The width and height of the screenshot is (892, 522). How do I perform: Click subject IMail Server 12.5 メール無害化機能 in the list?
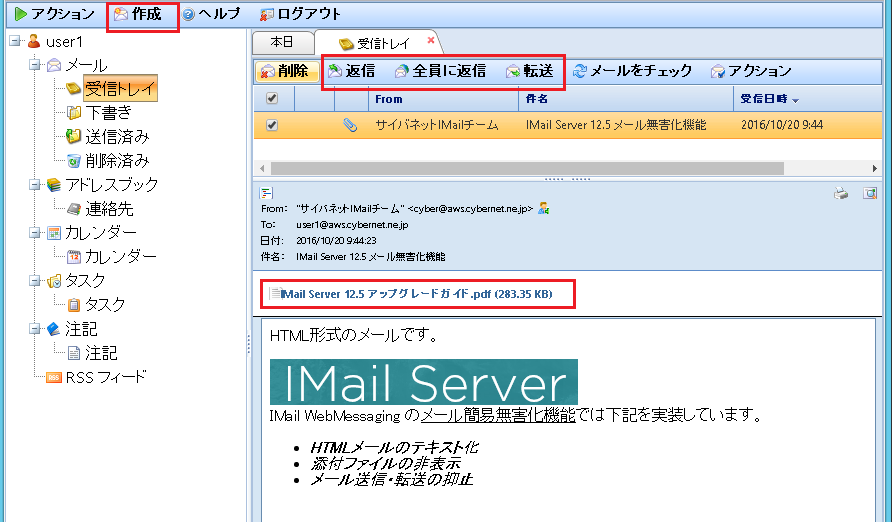(616, 125)
